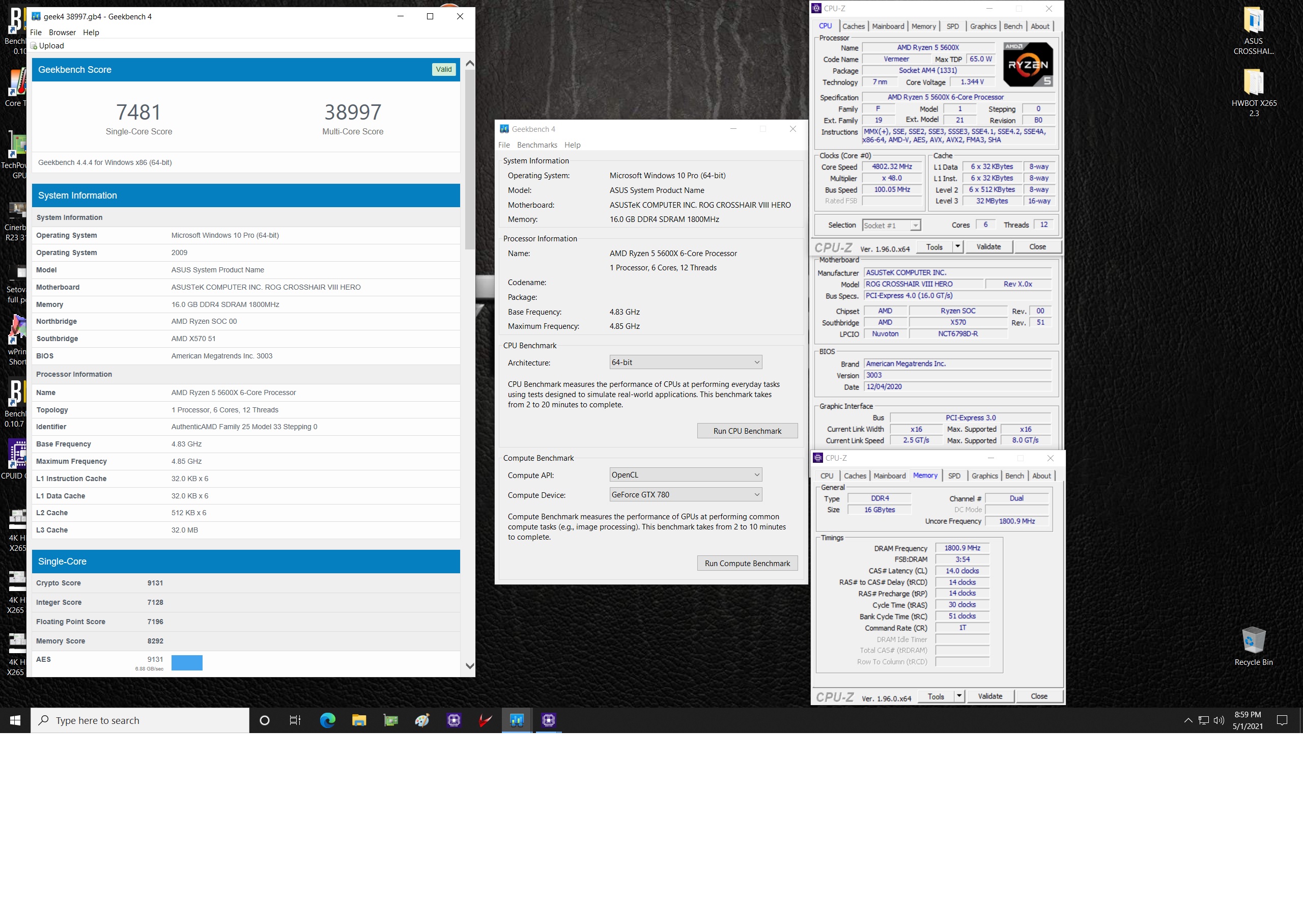1303x924 pixels.
Task: Switch to Caches tab in upper CPU-Z
Action: coord(853,26)
